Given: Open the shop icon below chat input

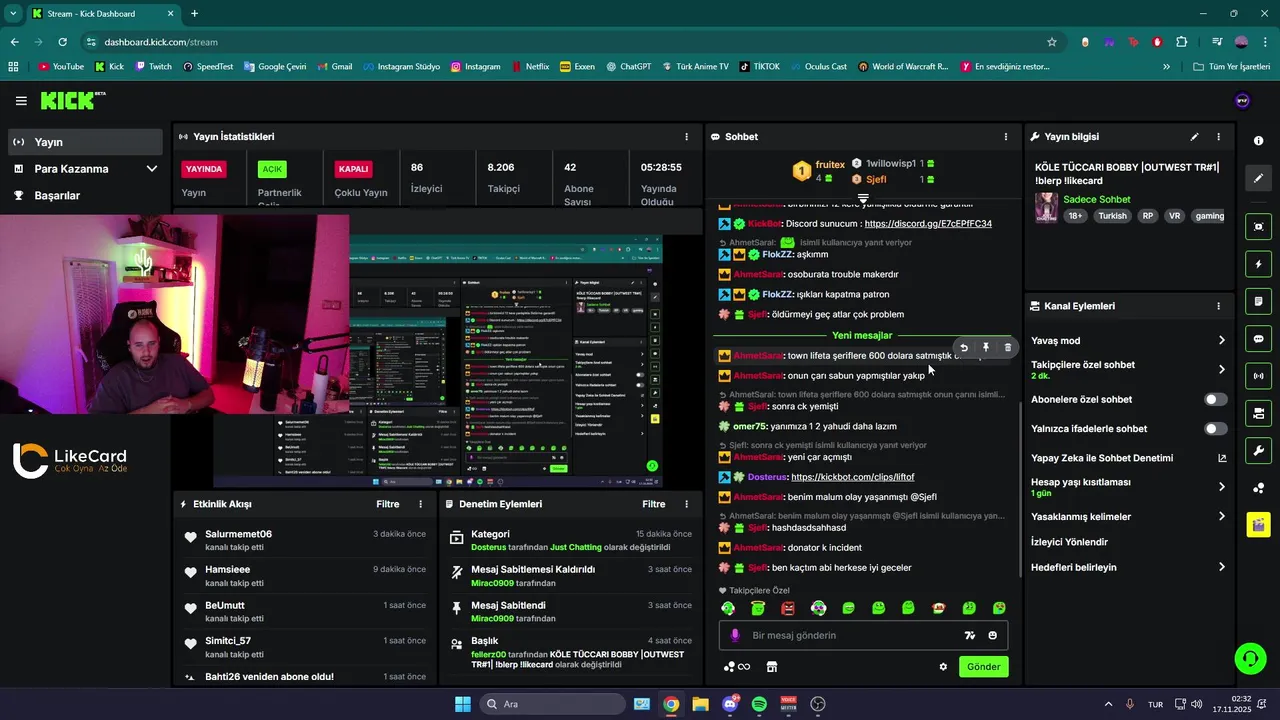Looking at the screenshot, I should coord(772,667).
